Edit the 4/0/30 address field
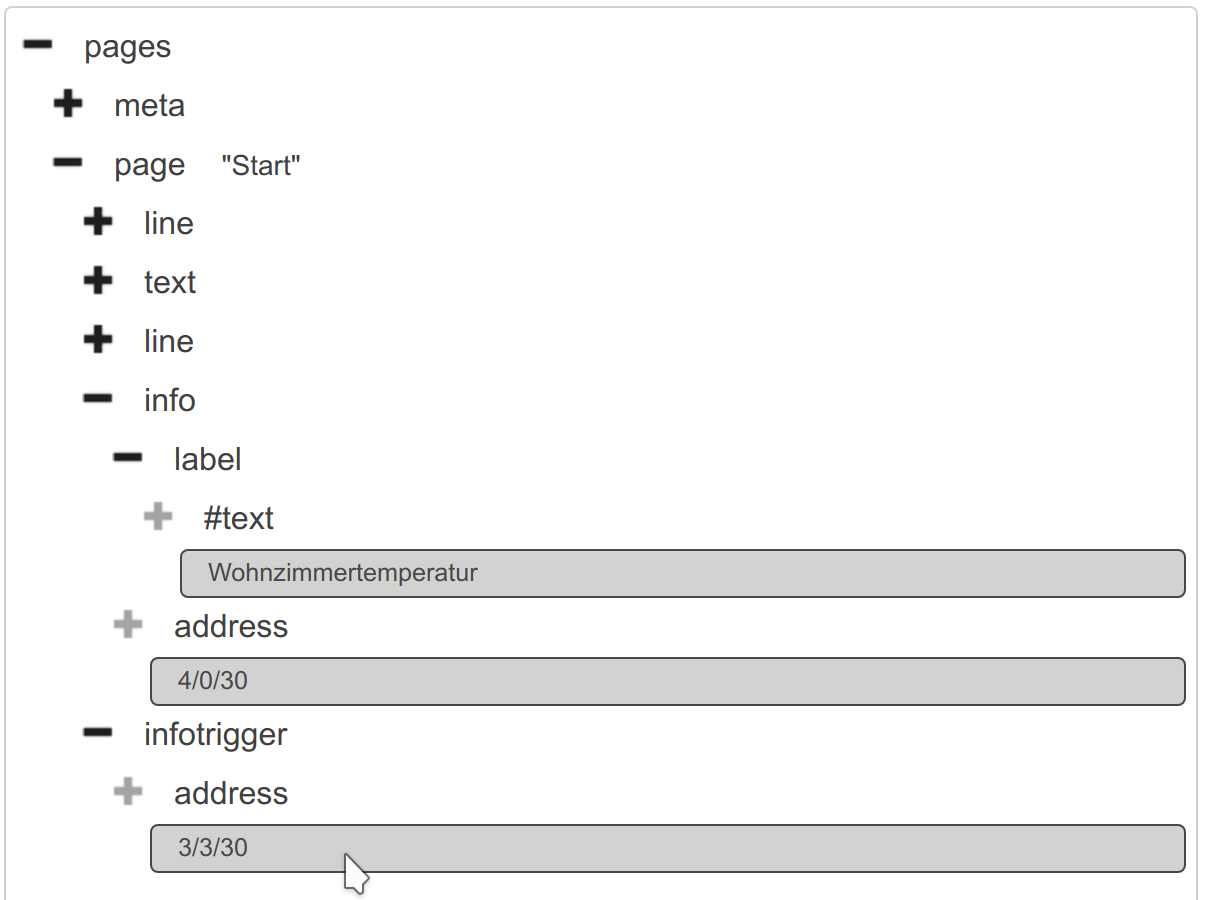Image resolution: width=1210 pixels, height=900 pixels. (x=668, y=681)
